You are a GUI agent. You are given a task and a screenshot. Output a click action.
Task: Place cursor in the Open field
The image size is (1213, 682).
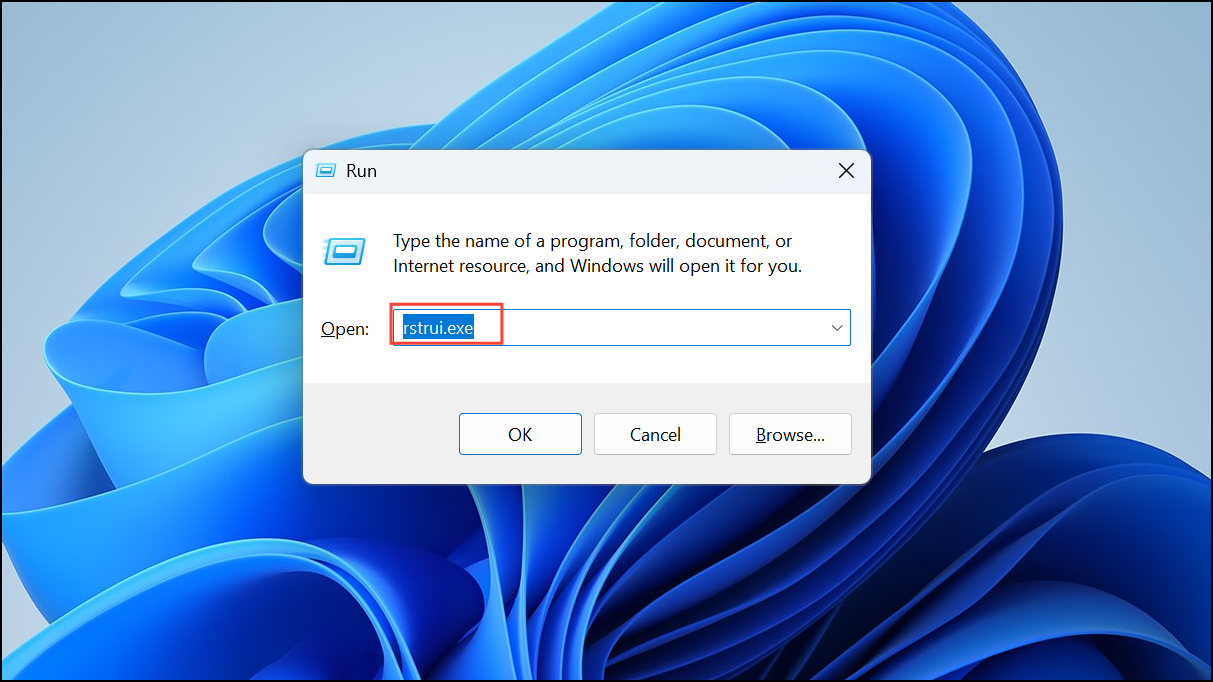coord(600,327)
